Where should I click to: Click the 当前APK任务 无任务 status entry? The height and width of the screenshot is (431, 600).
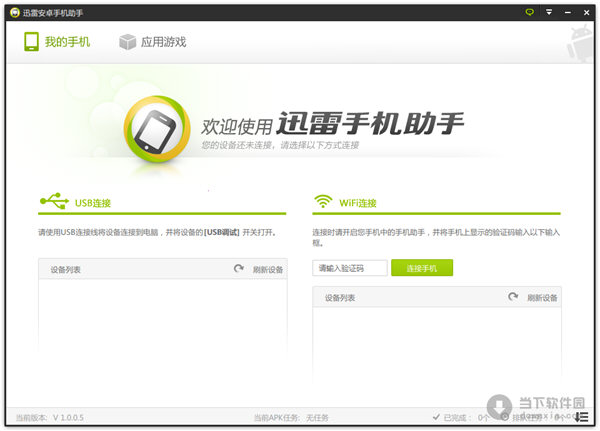tap(291, 418)
